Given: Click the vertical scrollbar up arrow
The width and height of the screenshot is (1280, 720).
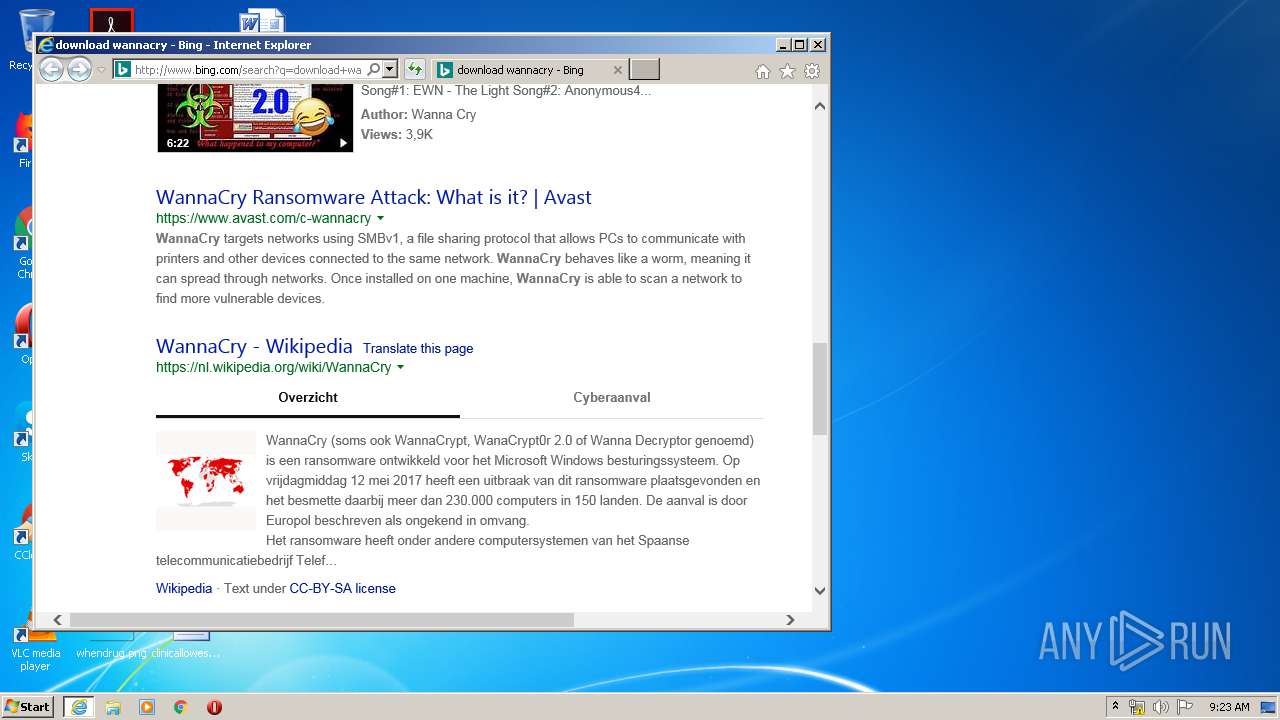Looking at the screenshot, I should point(820,105).
